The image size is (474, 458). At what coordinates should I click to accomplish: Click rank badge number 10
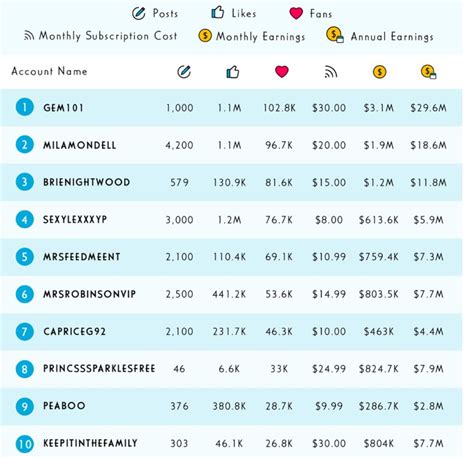(x=25, y=444)
